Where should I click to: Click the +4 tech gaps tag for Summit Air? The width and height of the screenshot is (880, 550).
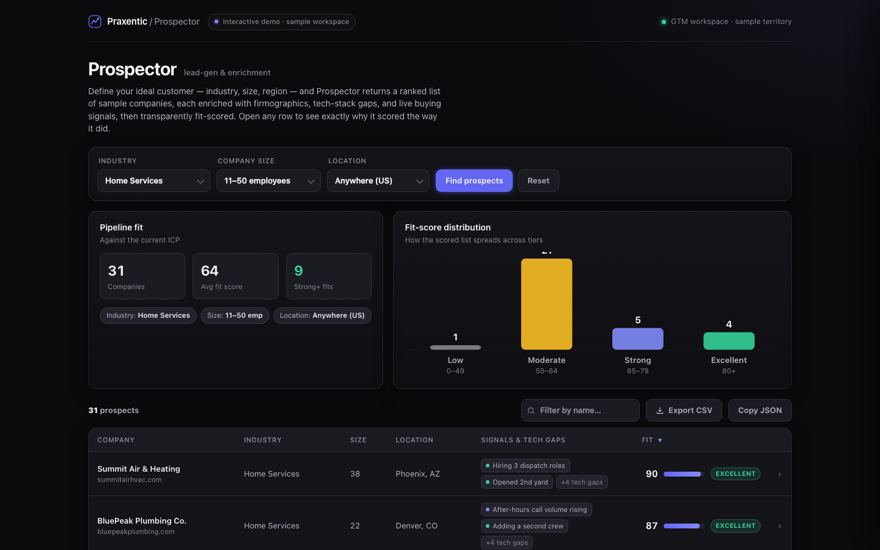click(x=581, y=482)
